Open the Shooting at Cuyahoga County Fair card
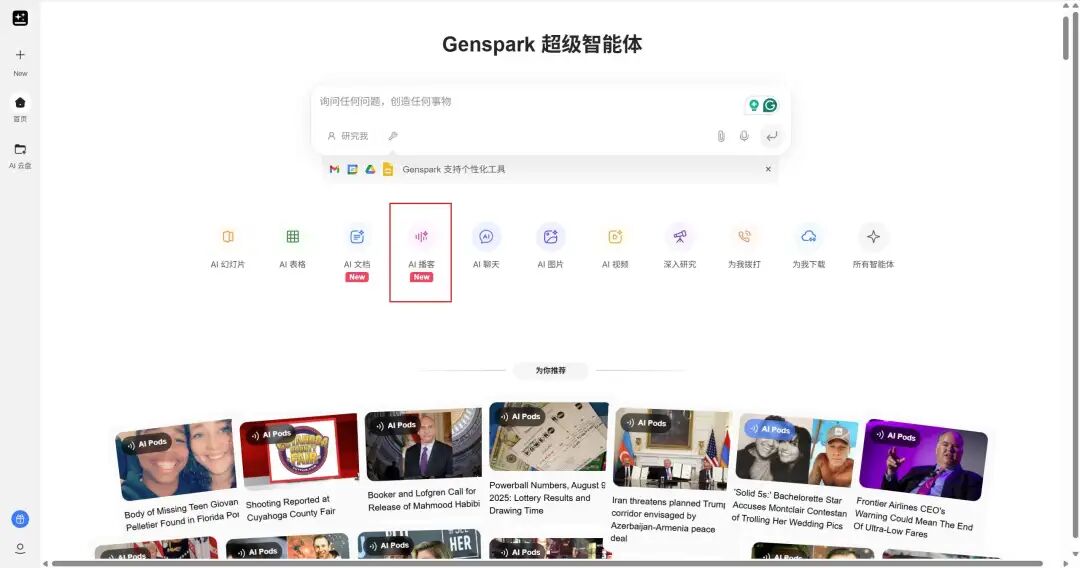The height and width of the screenshot is (568, 1080). tap(300, 470)
